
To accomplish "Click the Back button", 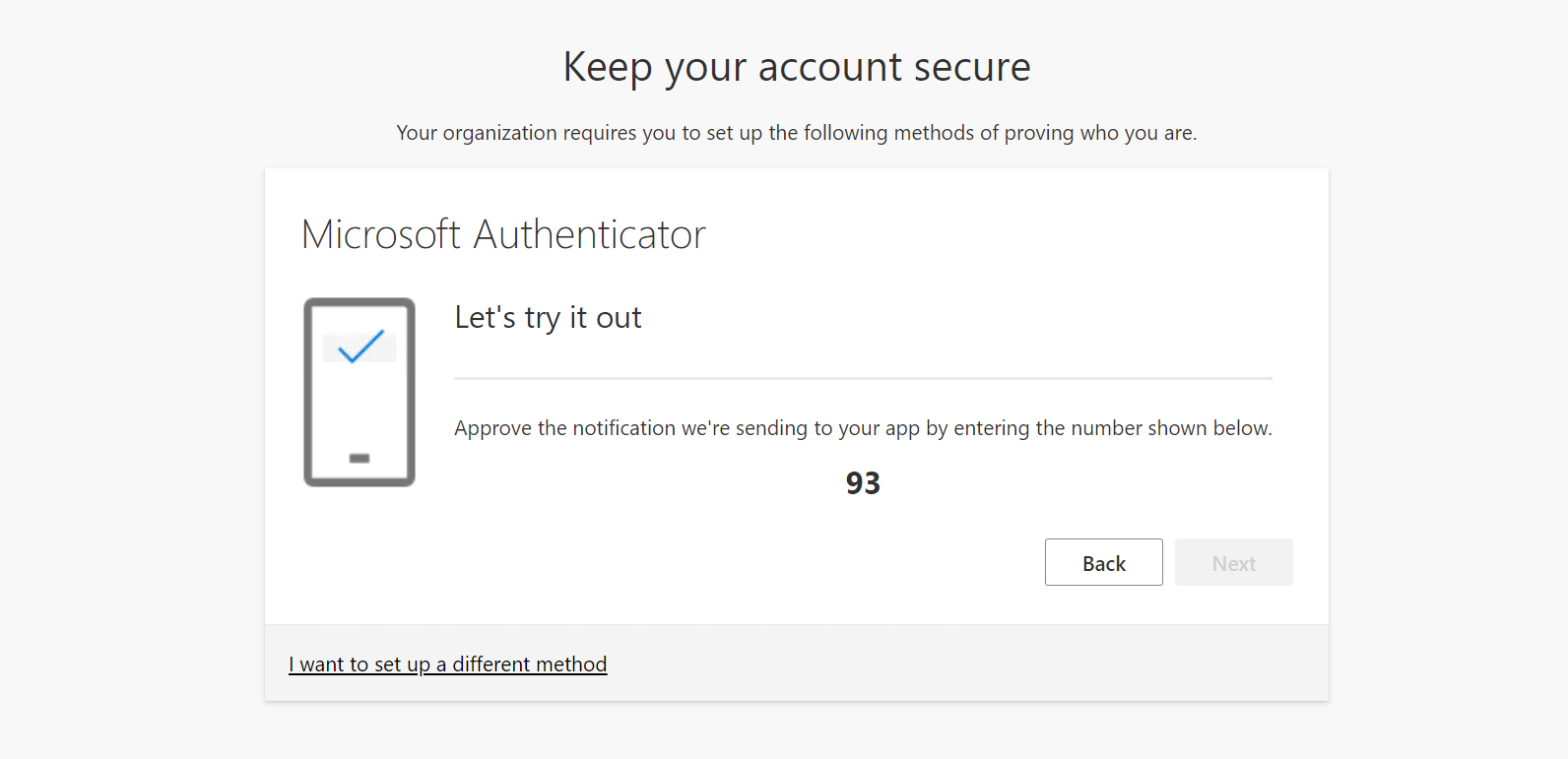I will (x=1103, y=562).
